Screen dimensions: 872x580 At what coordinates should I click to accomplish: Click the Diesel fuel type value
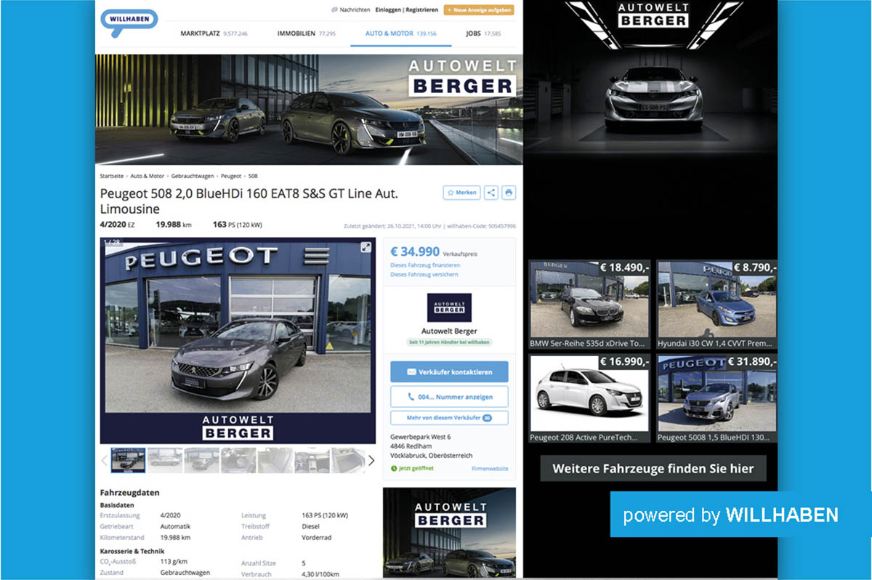pos(310,526)
